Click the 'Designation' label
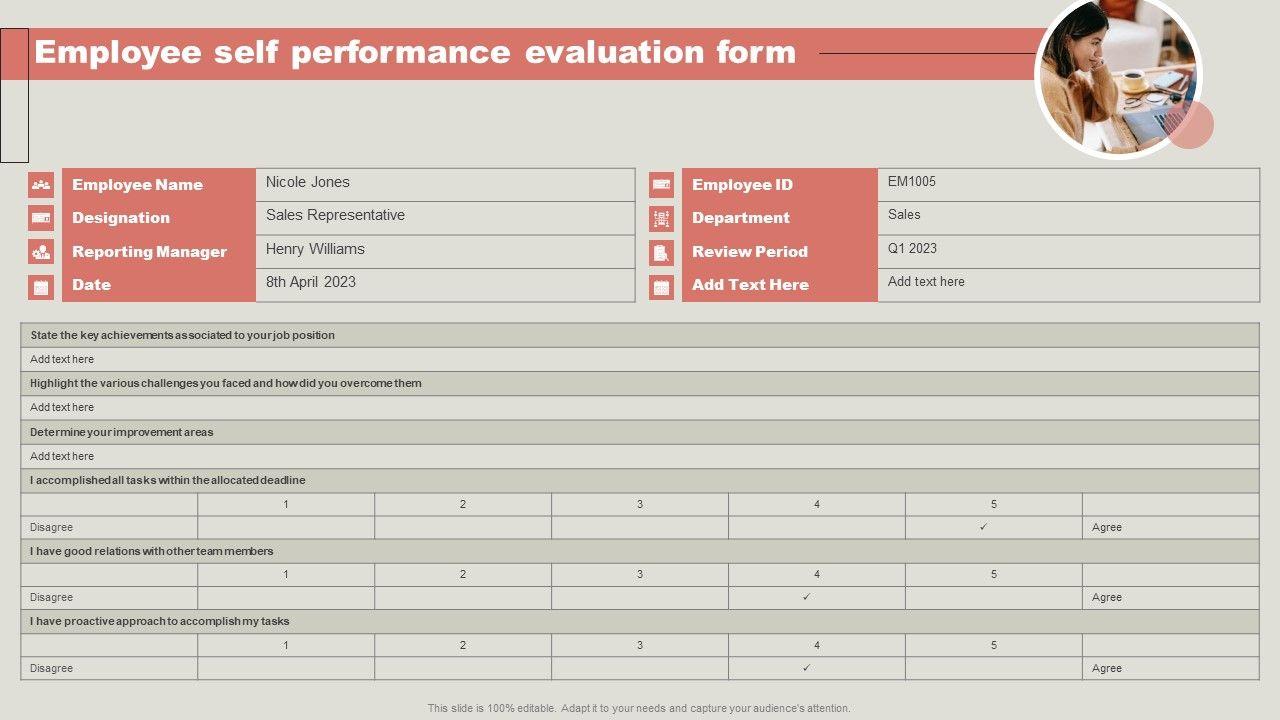The height and width of the screenshot is (720, 1280). pyautogui.click(x=121, y=218)
